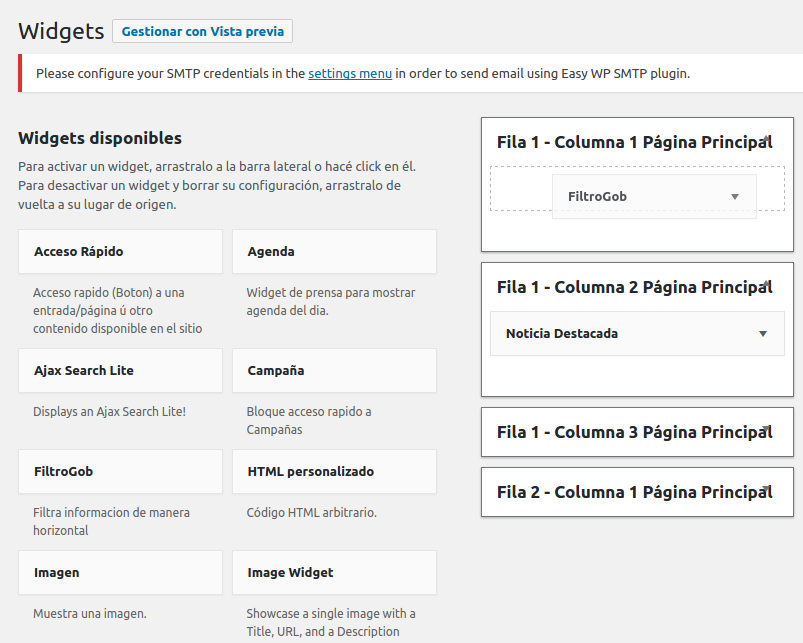Choose the Ajax Search Lite widget
Image resolution: width=803 pixels, height=643 pixels.
pos(120,371)
